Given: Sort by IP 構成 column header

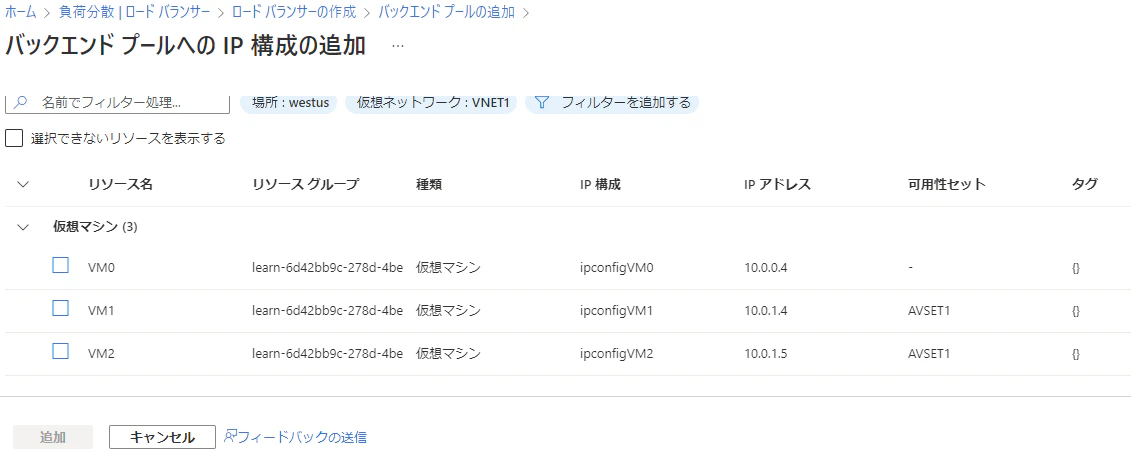Looking at the screenshot, I should click(x=600, y=185).
